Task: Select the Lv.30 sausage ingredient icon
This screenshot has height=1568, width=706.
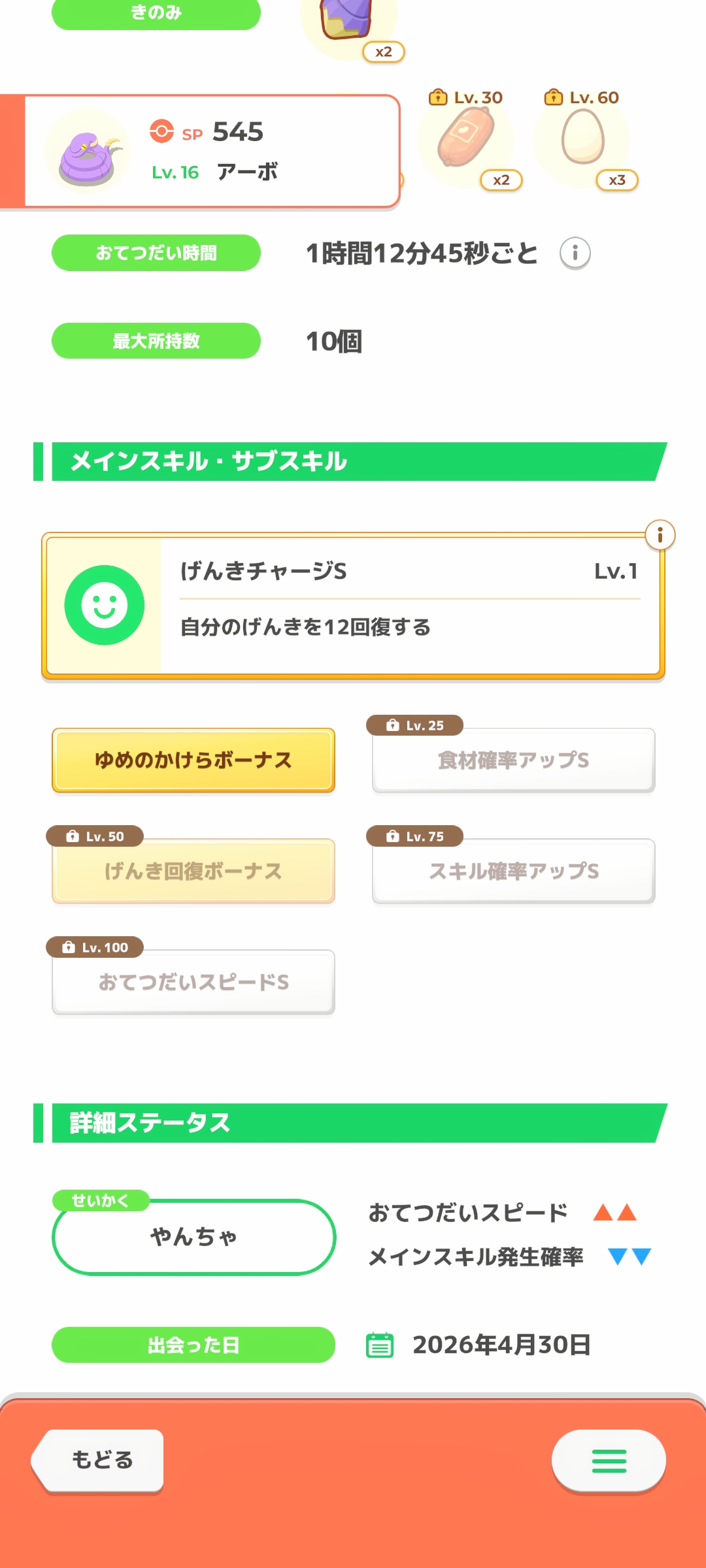Action: 465,138
